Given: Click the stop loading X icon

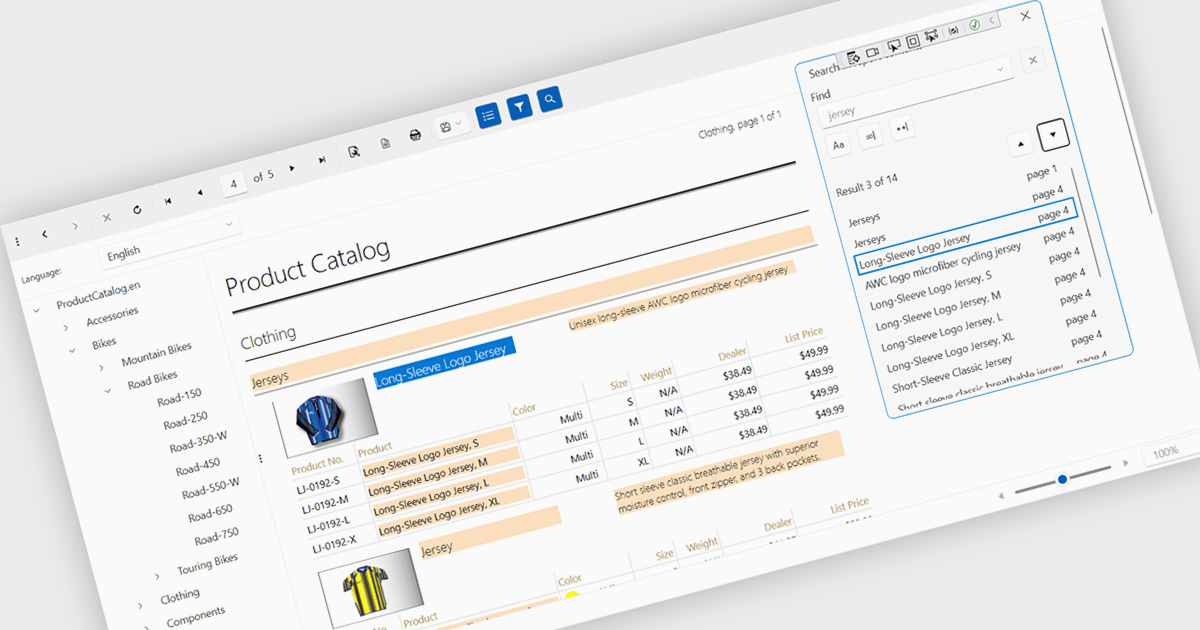Looking at the screenshot, I should [106, 217].
